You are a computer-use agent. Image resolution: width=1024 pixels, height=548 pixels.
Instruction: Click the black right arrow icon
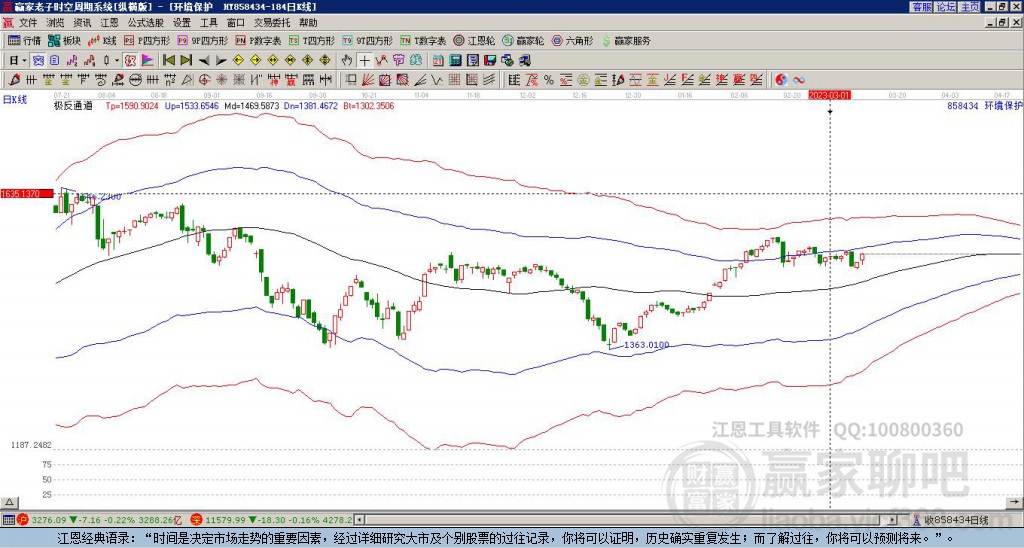click(221, 61)
